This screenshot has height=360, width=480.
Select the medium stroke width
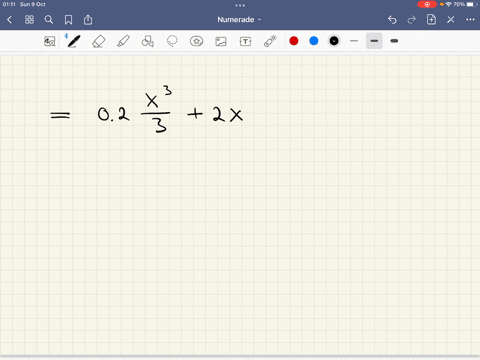point(374,41)
